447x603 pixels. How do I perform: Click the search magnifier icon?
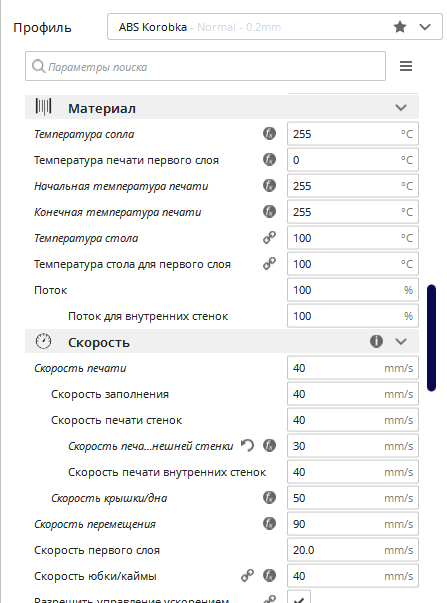coord(38,66)
